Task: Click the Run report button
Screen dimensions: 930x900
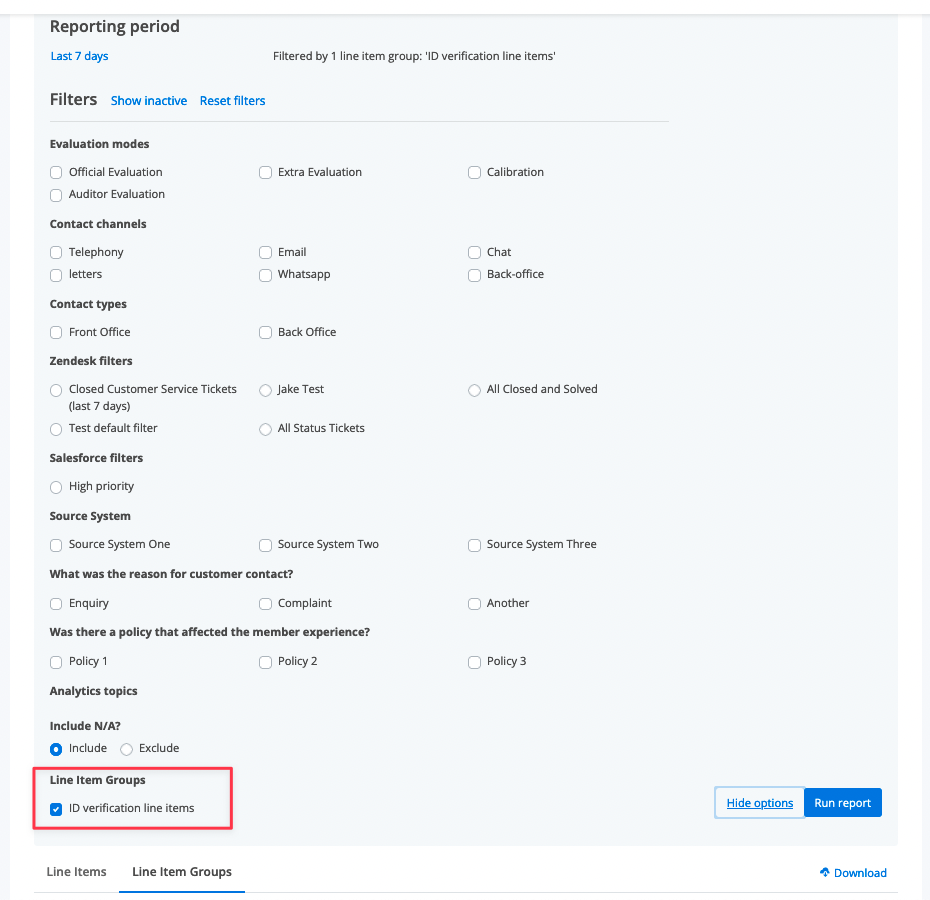Action: point(842,803)
